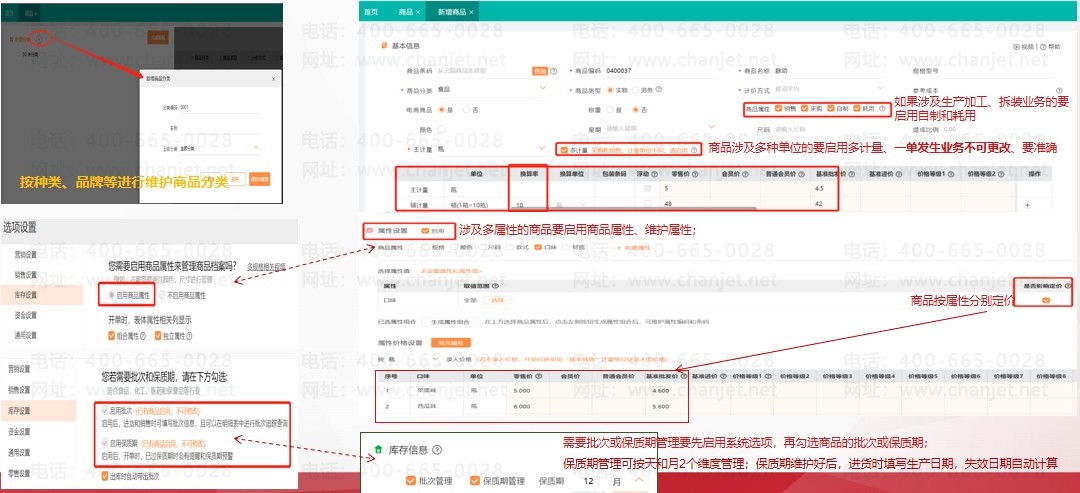The height and width of the screenshot is (493, 1080).
Task: Click help icon at end of 多计量 hint
Action: 694,149
